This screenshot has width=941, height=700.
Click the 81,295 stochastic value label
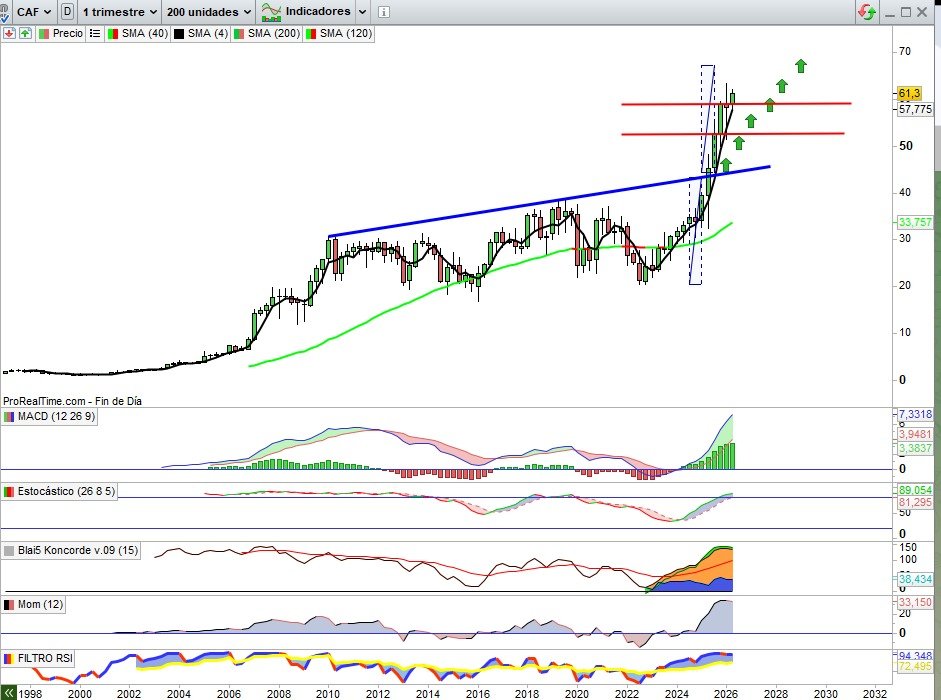(915, 502)
